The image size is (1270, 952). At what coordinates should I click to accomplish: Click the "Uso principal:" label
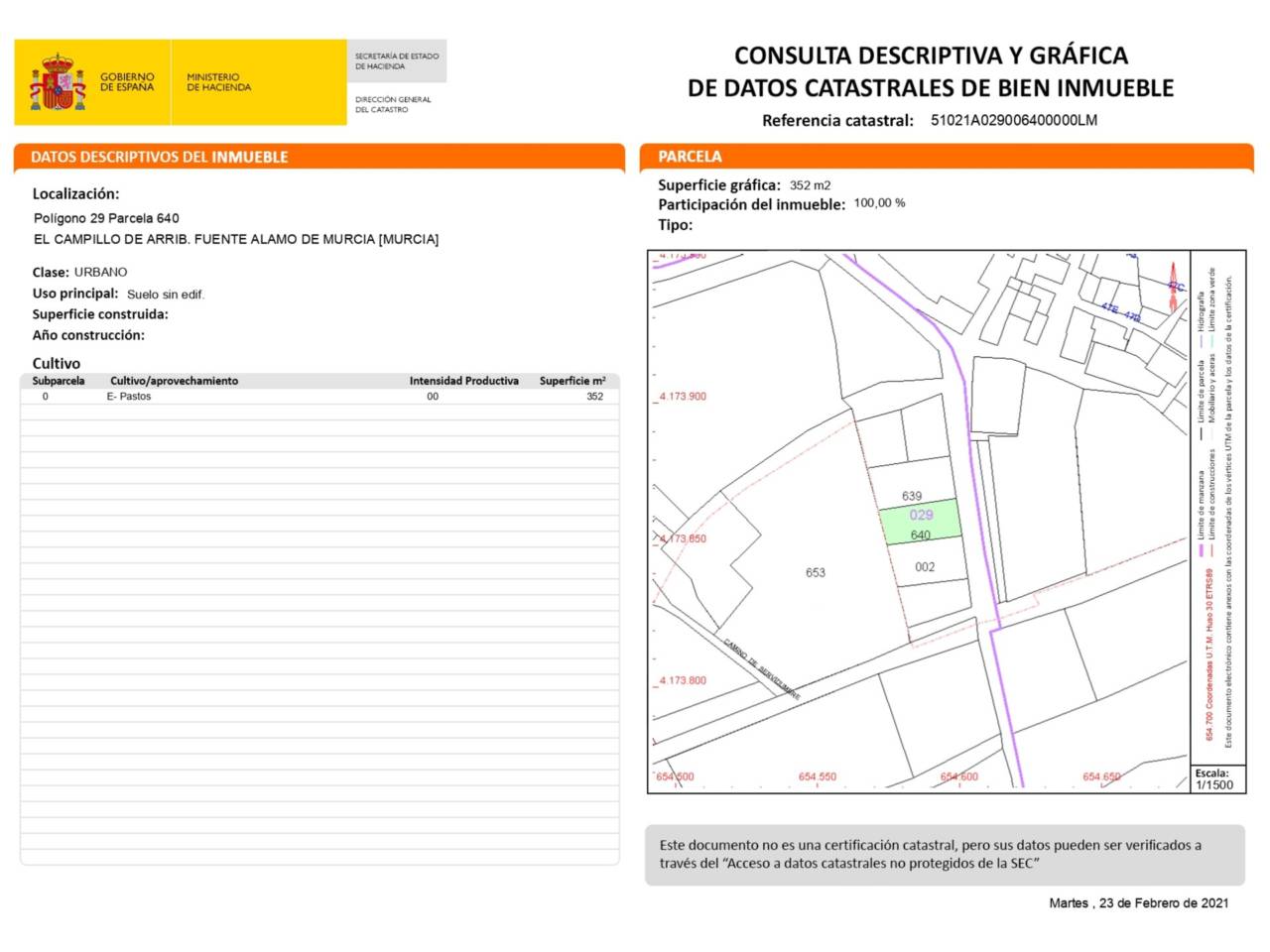coord(75,294)
